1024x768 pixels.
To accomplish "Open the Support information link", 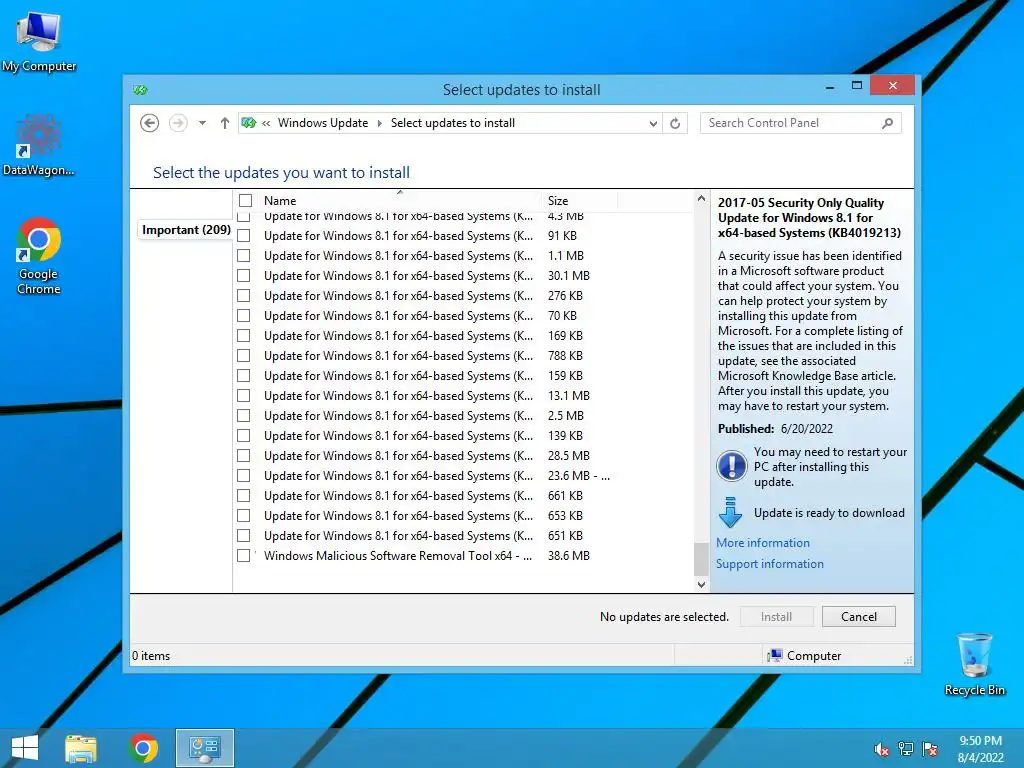I will [769, 564].
